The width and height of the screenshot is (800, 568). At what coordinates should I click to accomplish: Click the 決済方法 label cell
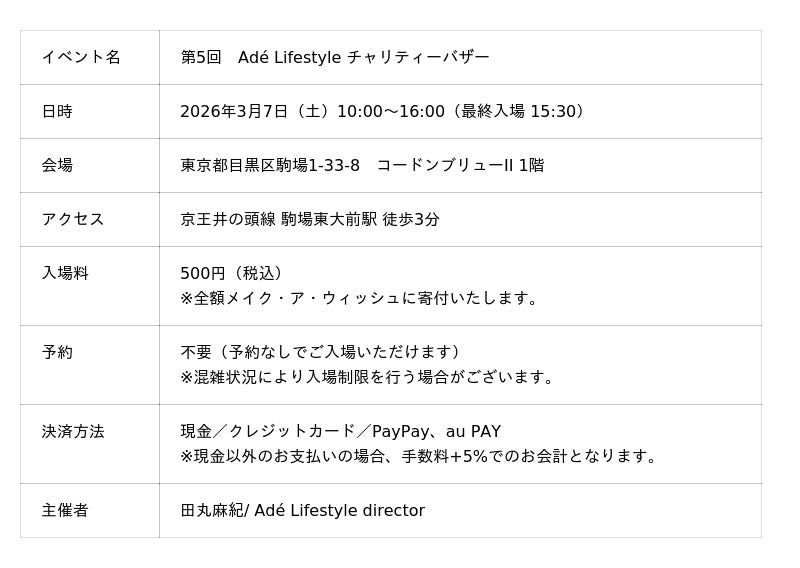tap(73, 431)
